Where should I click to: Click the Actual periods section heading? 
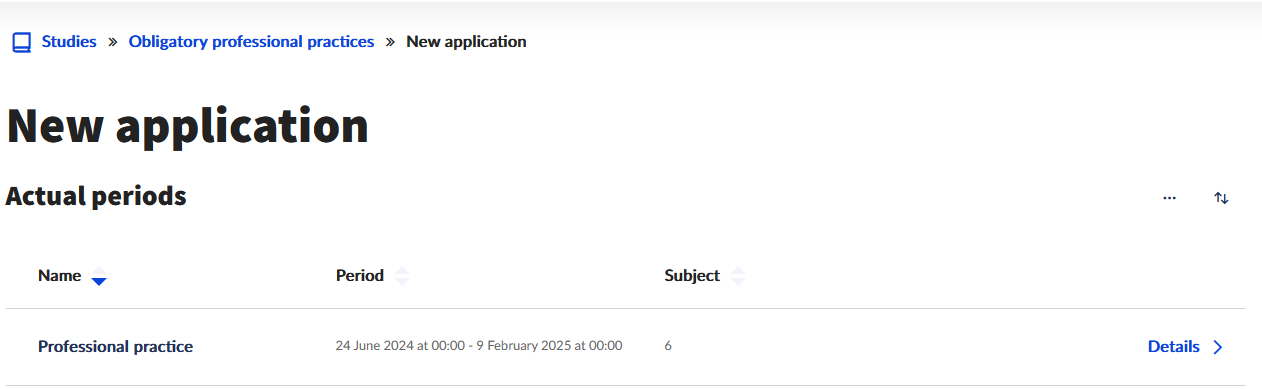(x=96, y=197)
